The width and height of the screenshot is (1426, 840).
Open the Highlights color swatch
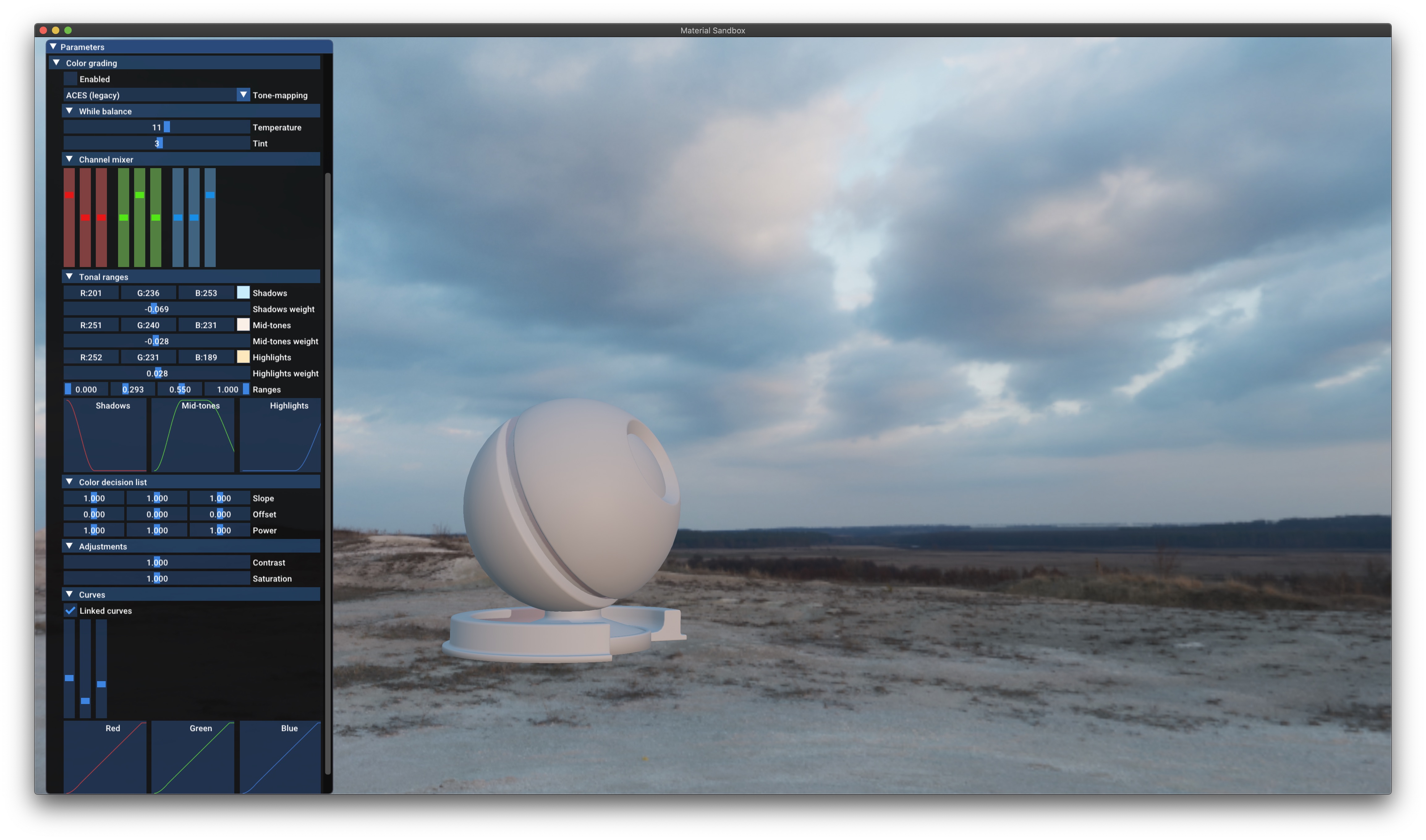(x=243, y=357)
